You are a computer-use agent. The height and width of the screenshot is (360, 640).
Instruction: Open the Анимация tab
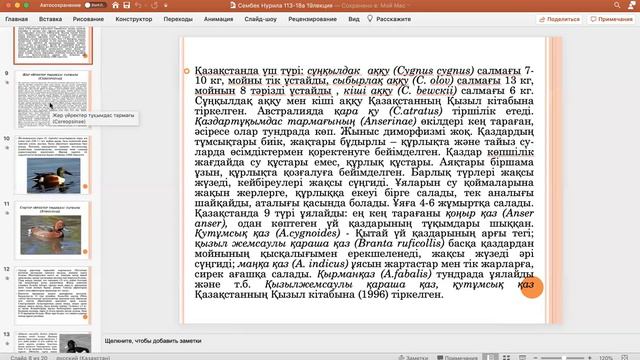coord(218,19)
